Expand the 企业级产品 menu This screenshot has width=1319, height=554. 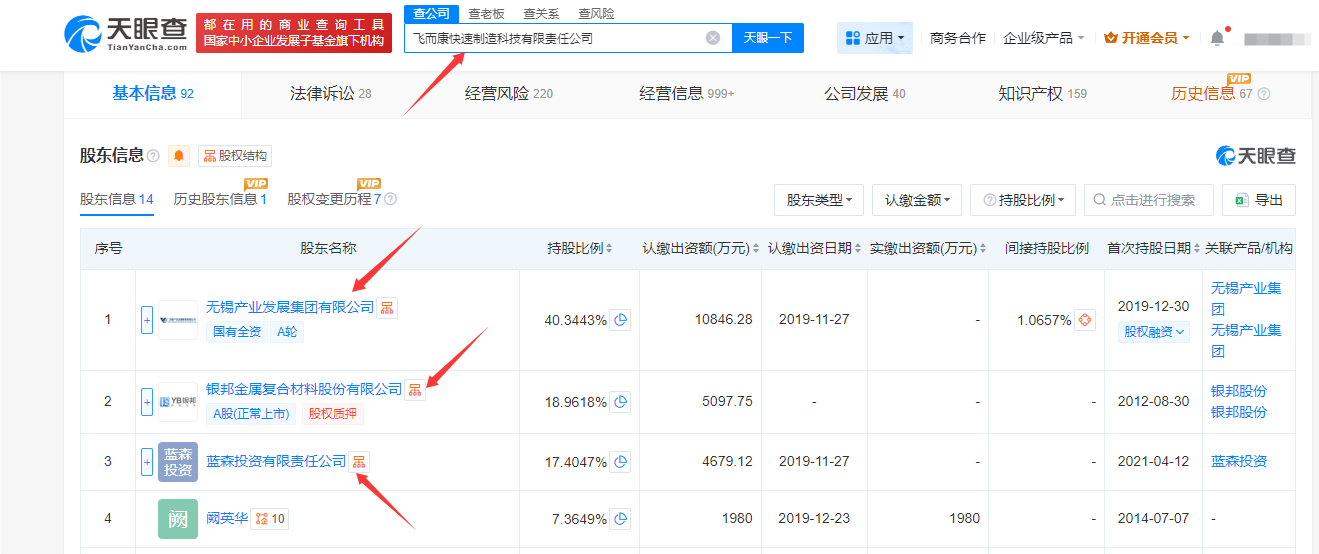point(1044,38)
